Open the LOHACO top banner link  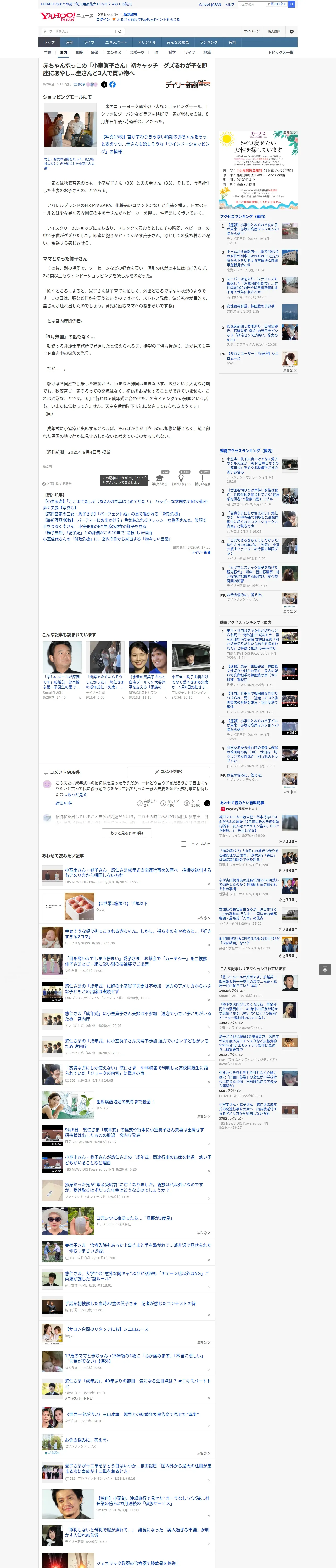pyautogui.click(x=86, y=4)
